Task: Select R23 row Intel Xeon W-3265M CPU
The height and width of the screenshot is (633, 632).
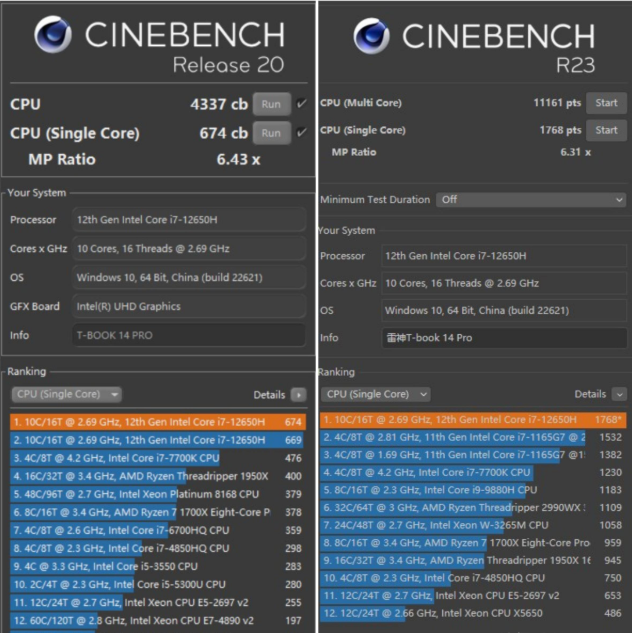Action: tap(473, 525)
